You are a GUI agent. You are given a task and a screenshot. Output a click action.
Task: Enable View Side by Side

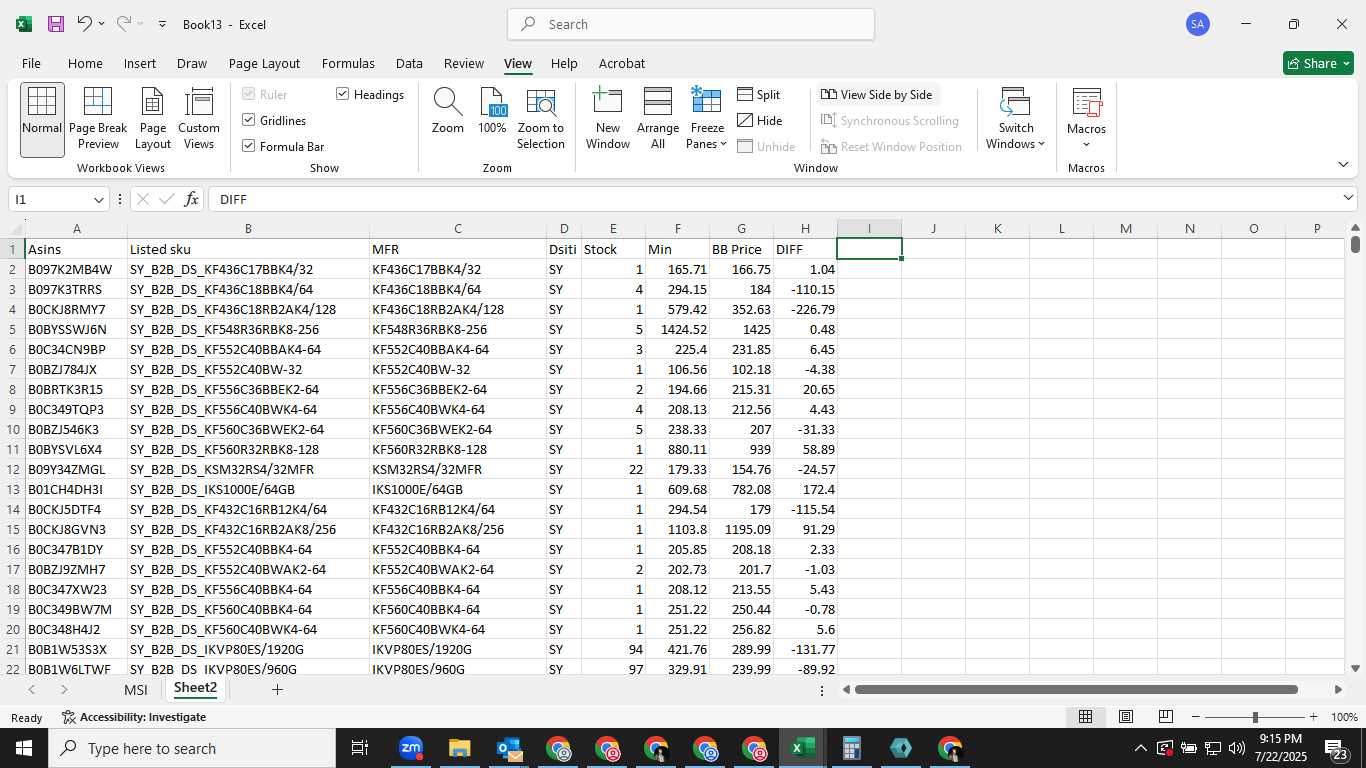pos(877,94)
